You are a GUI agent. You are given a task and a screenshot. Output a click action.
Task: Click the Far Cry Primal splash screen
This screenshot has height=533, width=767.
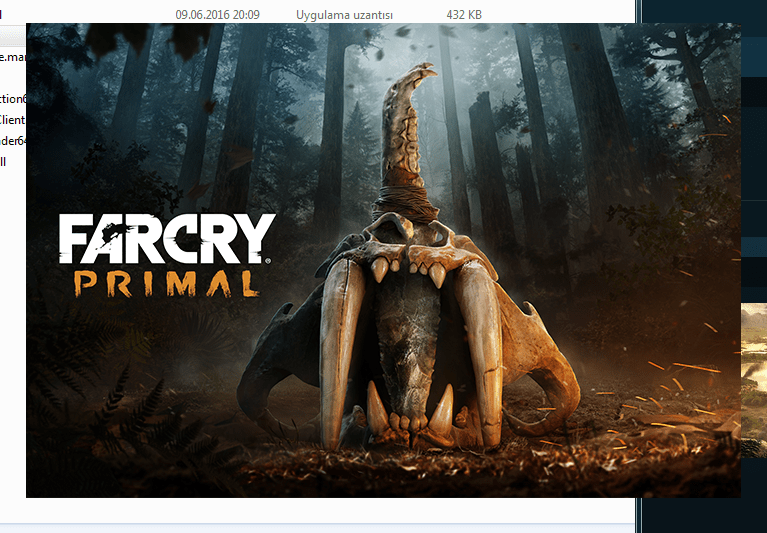coord(383,260)
